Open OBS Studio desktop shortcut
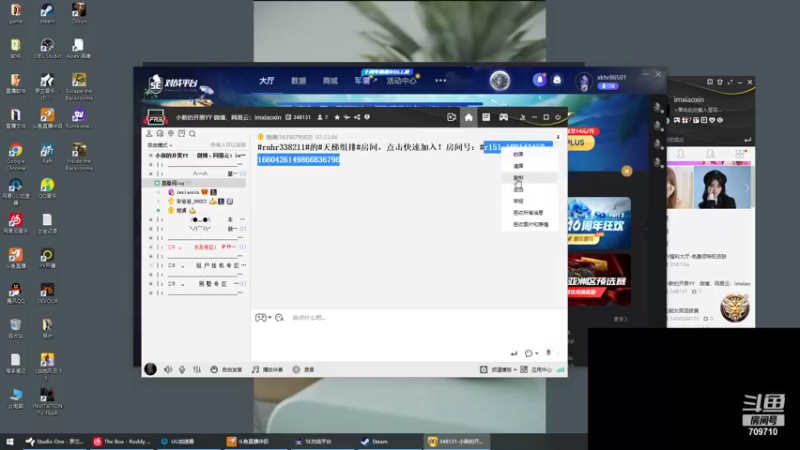800x450 pixels. (47, 48)
